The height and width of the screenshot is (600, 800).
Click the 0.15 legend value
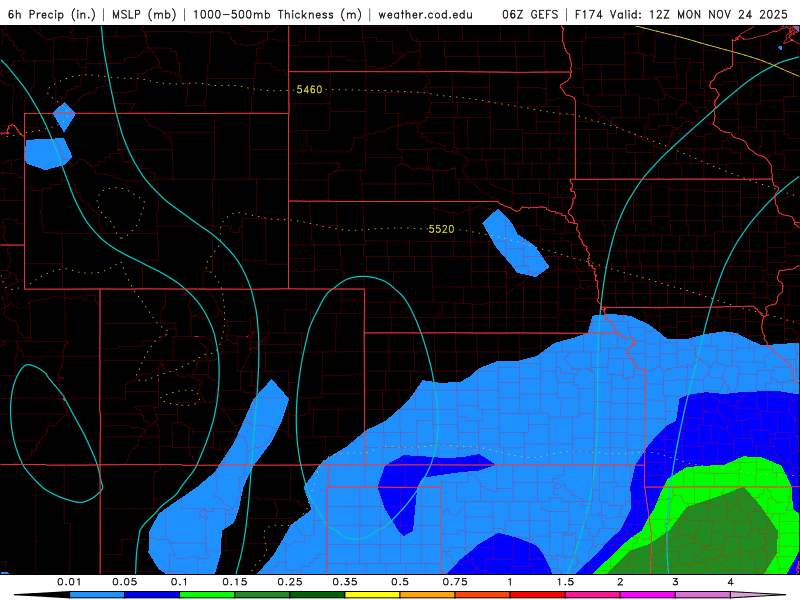[x=235, y=582]
